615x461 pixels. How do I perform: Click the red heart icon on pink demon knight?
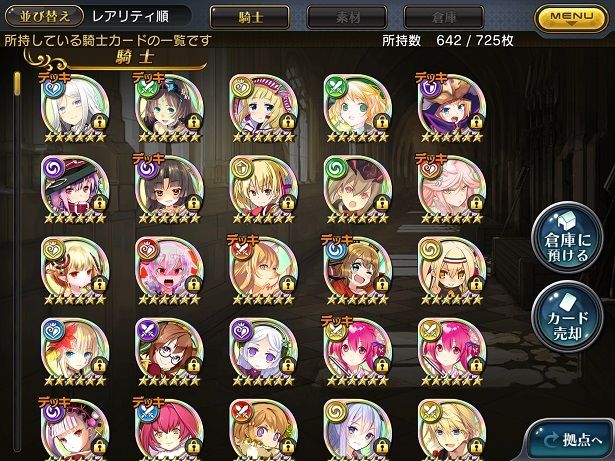coord(147,250)
